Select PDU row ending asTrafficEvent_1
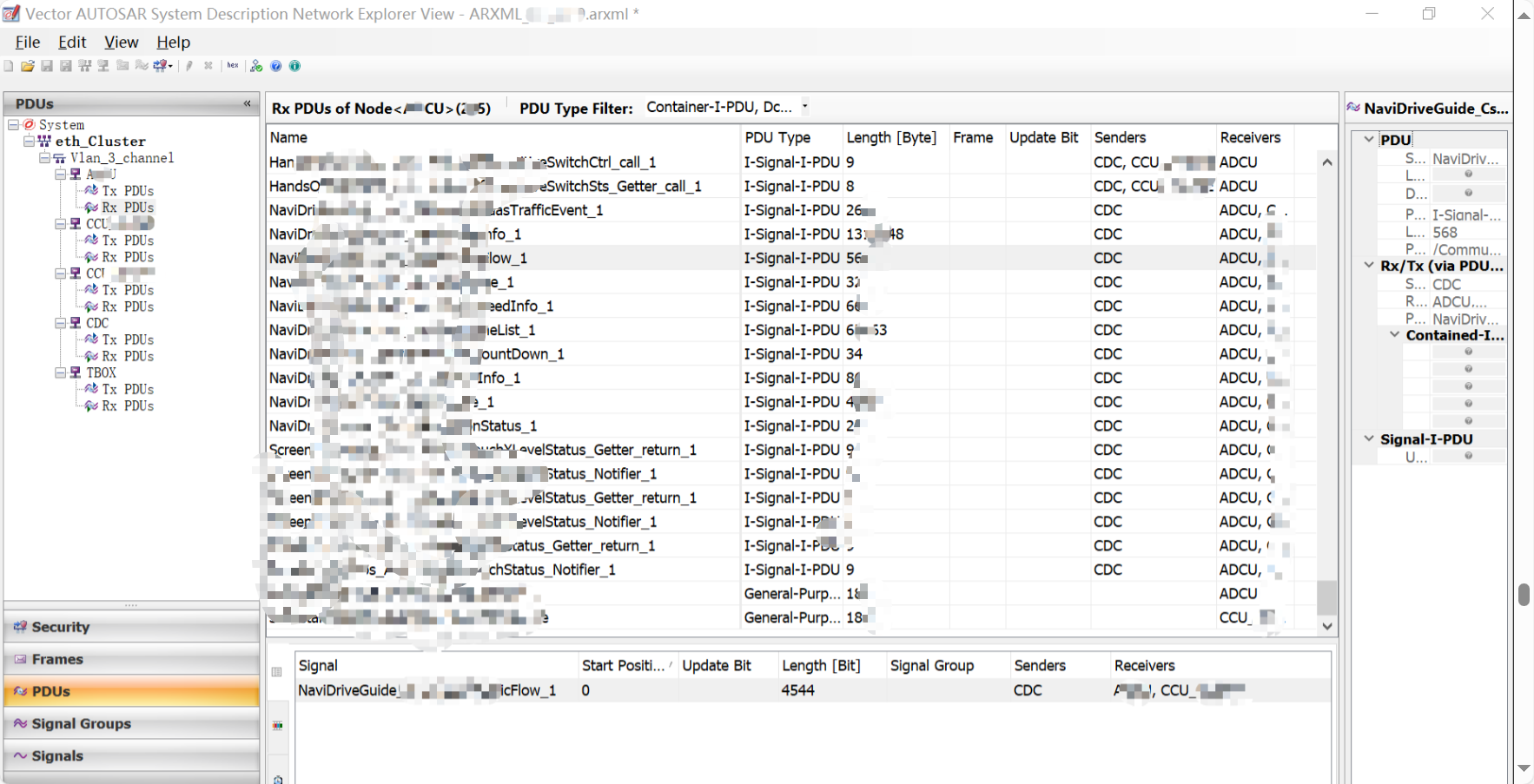Image resolution: width=1534 pixels, height=784 pixels. tap(790, 210)
